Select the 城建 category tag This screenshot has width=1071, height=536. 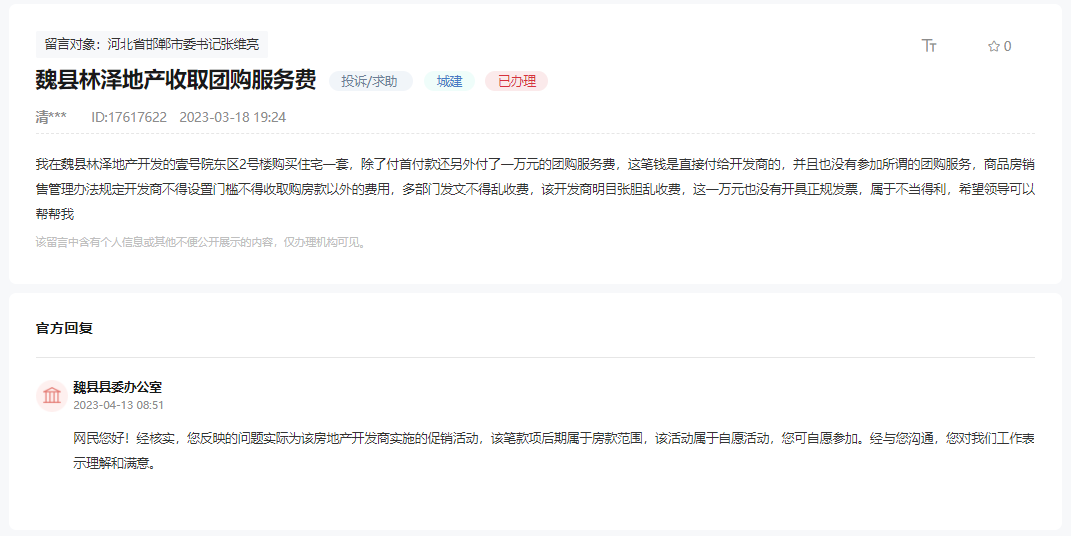tap(449, 81)
